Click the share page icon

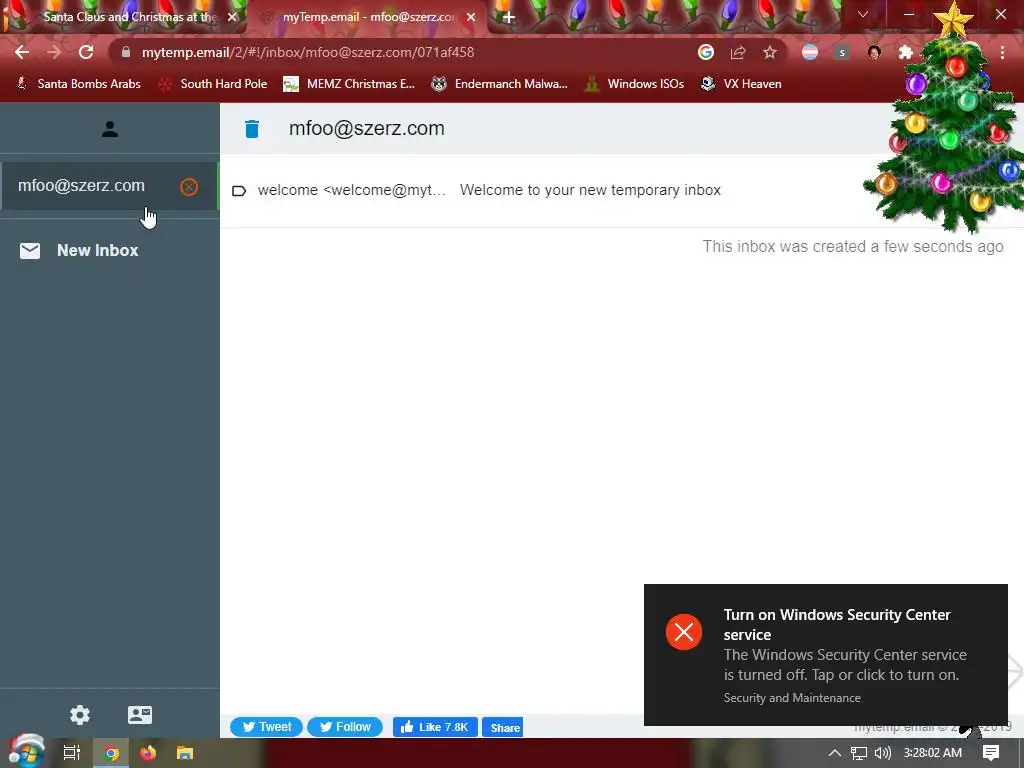click(738, 52)
